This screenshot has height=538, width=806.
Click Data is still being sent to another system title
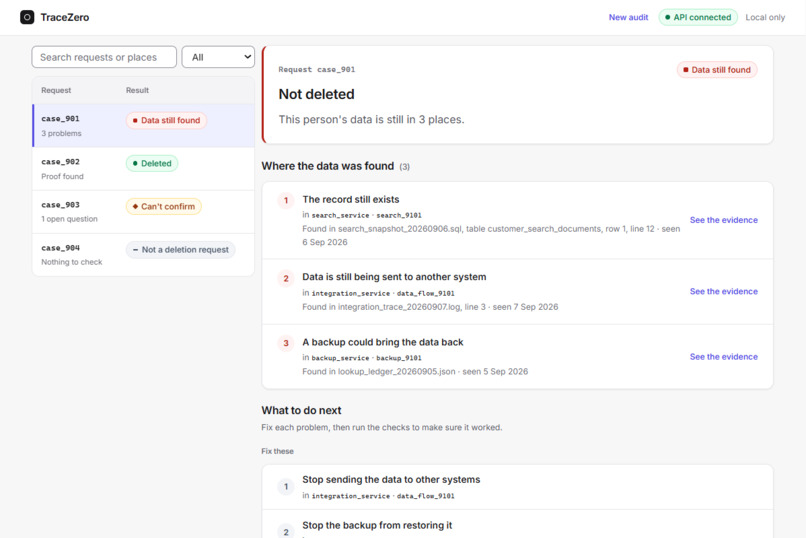point(394,277)
